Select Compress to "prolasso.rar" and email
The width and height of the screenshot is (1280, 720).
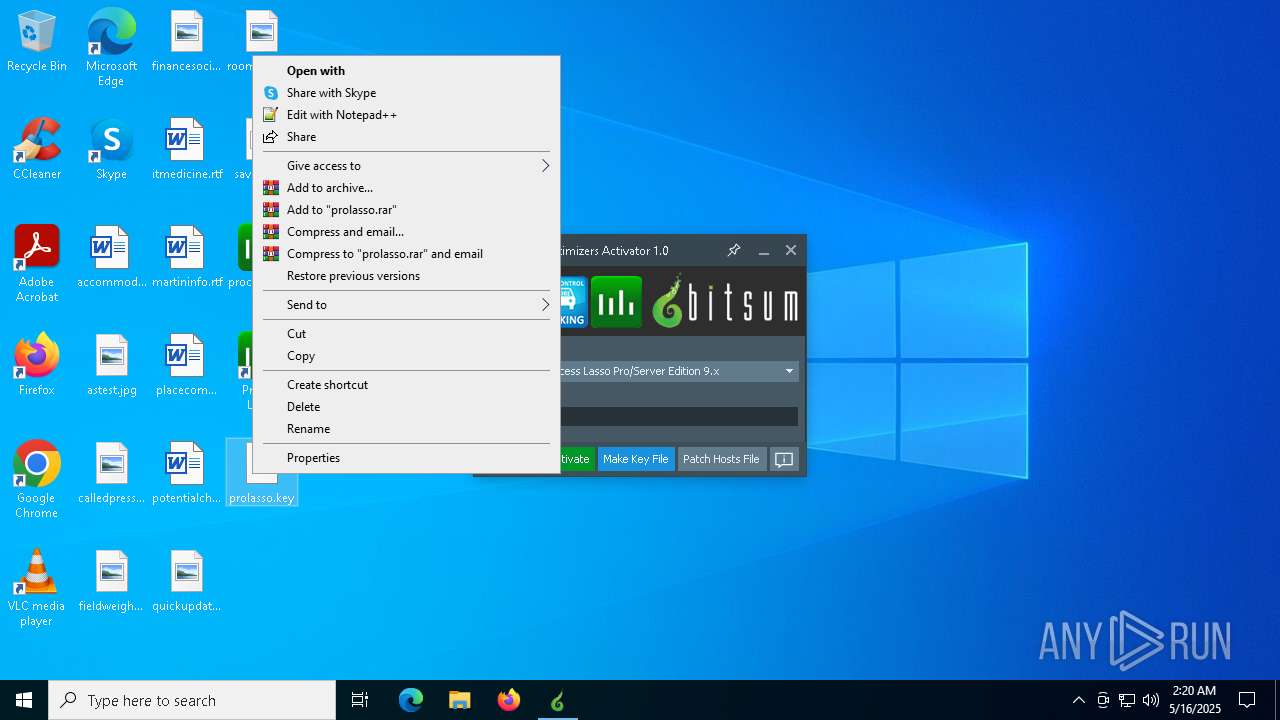coord(406,254)
